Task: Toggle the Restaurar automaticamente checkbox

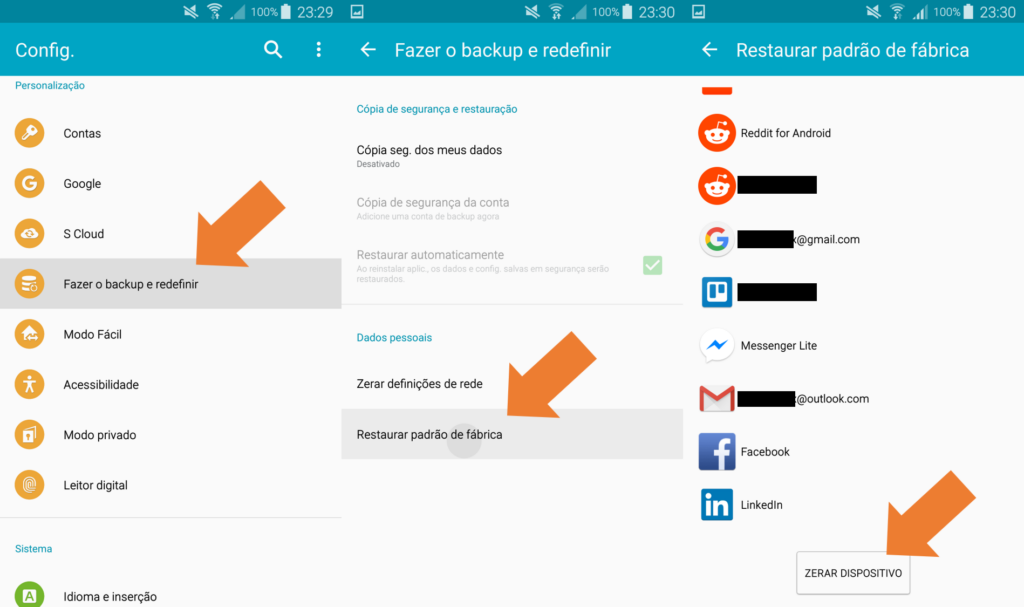Action: pyautogui.click(x=652, y=265)
